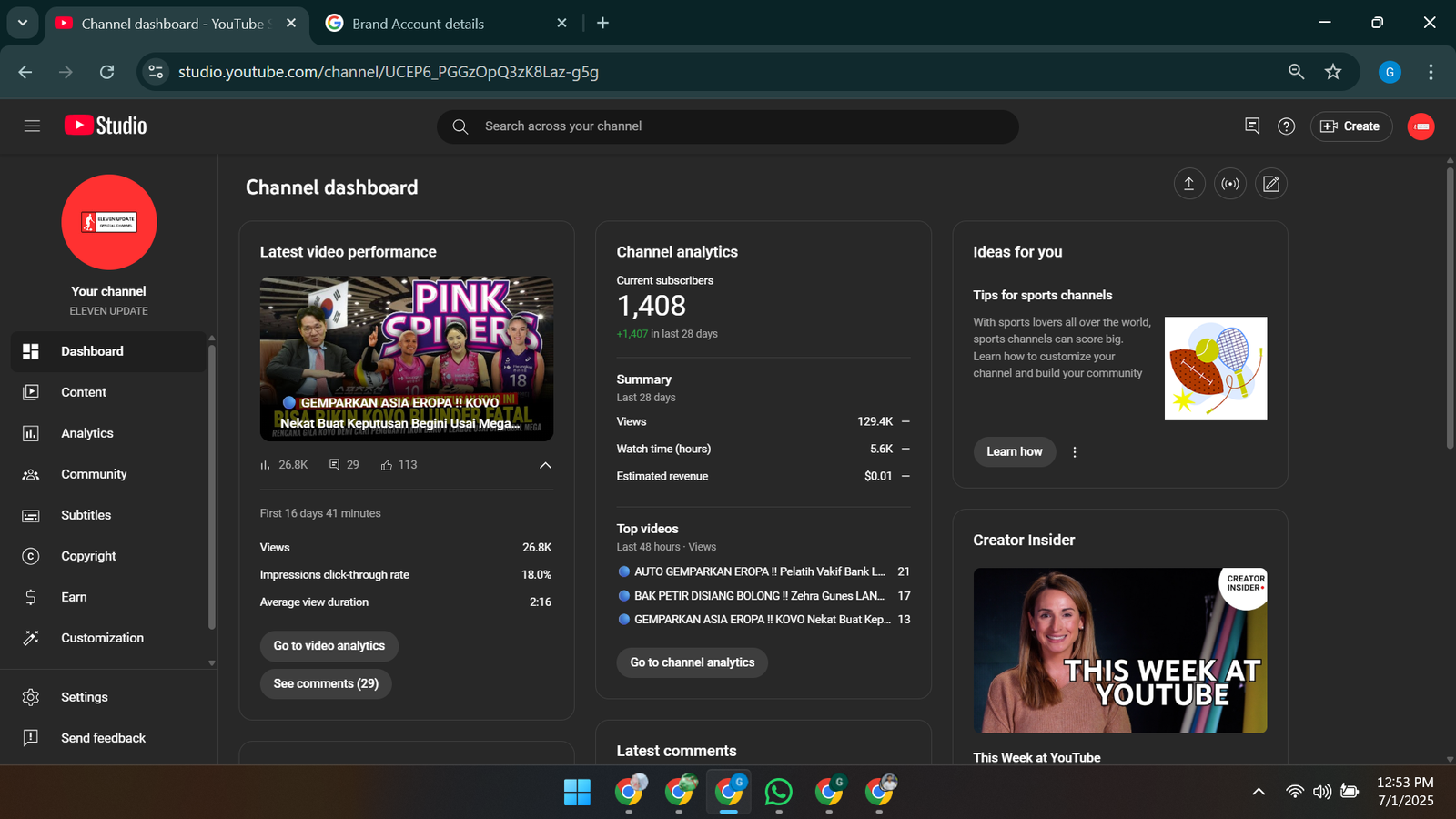This screenshot has width=1456, height=819.
Task: Open the Help question mark icon
Action: point(1286,126)
